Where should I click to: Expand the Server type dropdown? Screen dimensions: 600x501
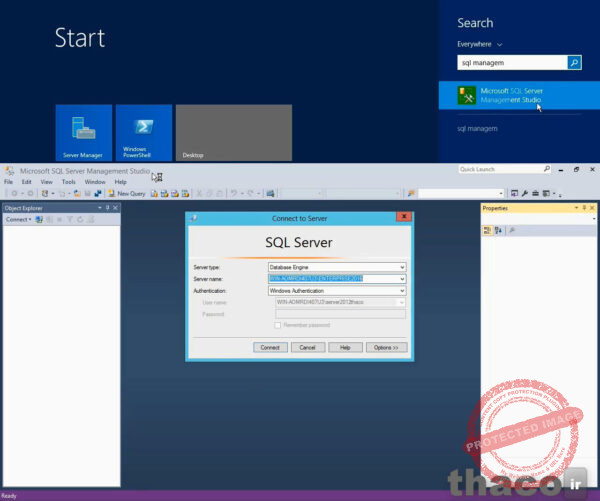(x=401, y=267)
